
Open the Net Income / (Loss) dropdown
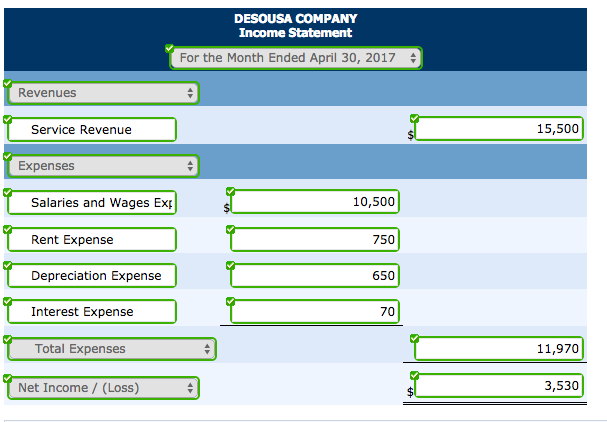pyautogui.click(x=103, y=388)
